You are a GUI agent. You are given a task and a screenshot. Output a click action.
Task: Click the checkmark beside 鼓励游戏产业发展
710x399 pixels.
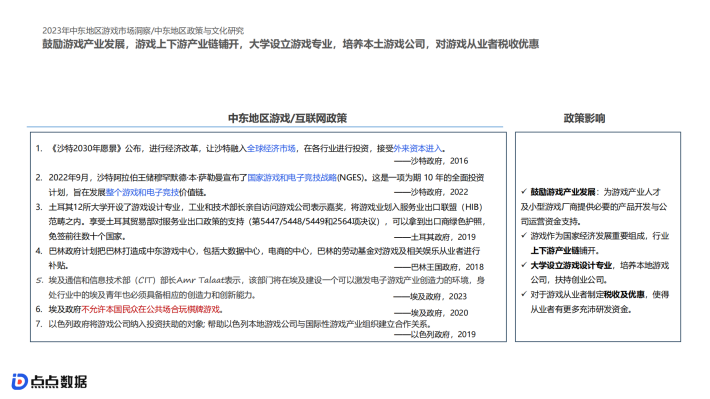click(524, 192)
